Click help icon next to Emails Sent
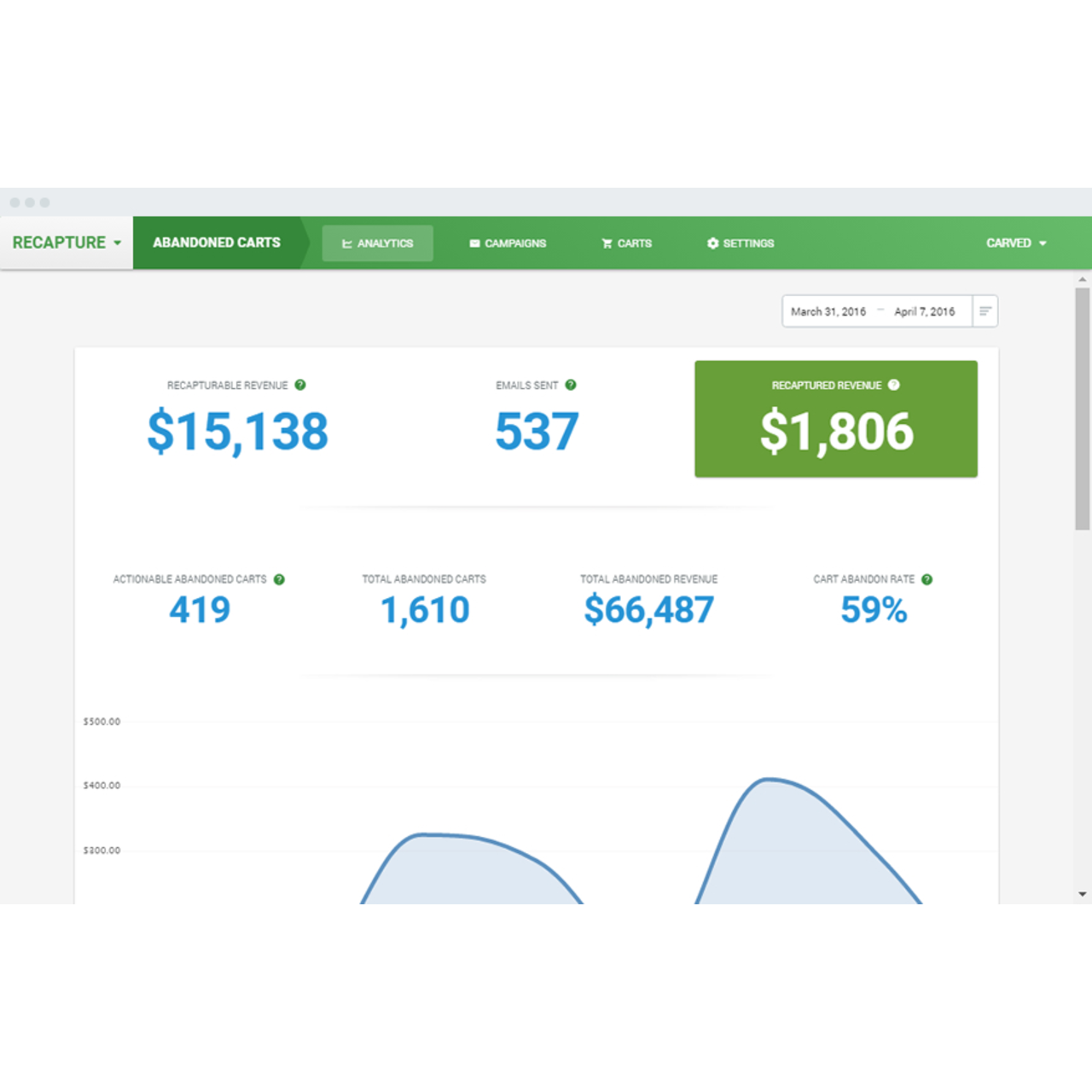Image resolution: width=1092 pixels, height=1092 pixels. [571, 385]
